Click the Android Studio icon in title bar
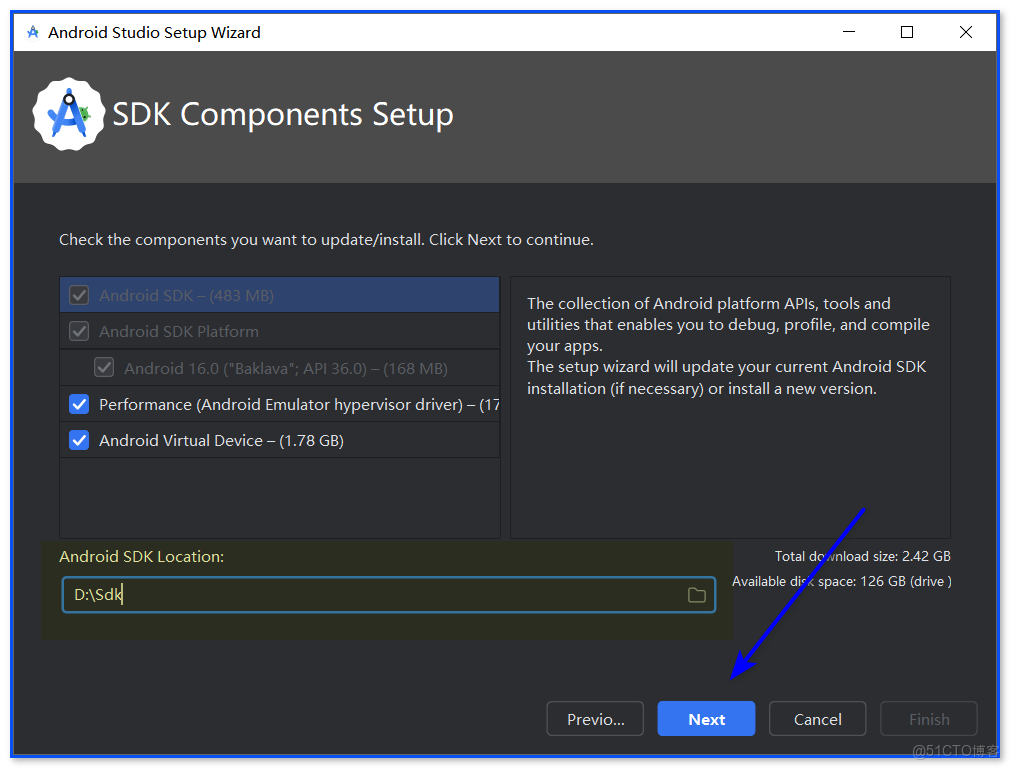 (31, 31)
